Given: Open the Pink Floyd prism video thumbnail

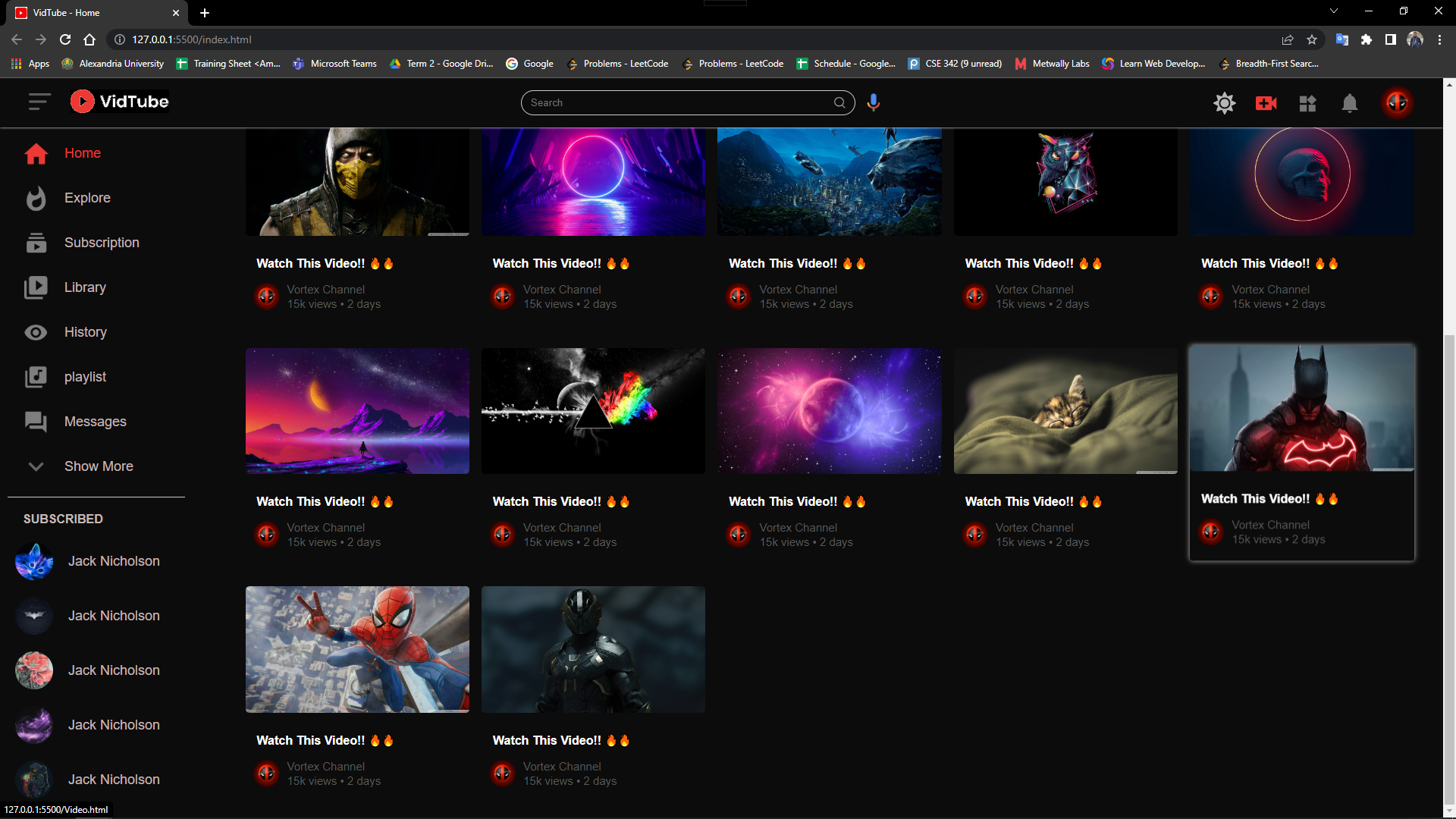Looking at the screenshot, I should (593, 411).
